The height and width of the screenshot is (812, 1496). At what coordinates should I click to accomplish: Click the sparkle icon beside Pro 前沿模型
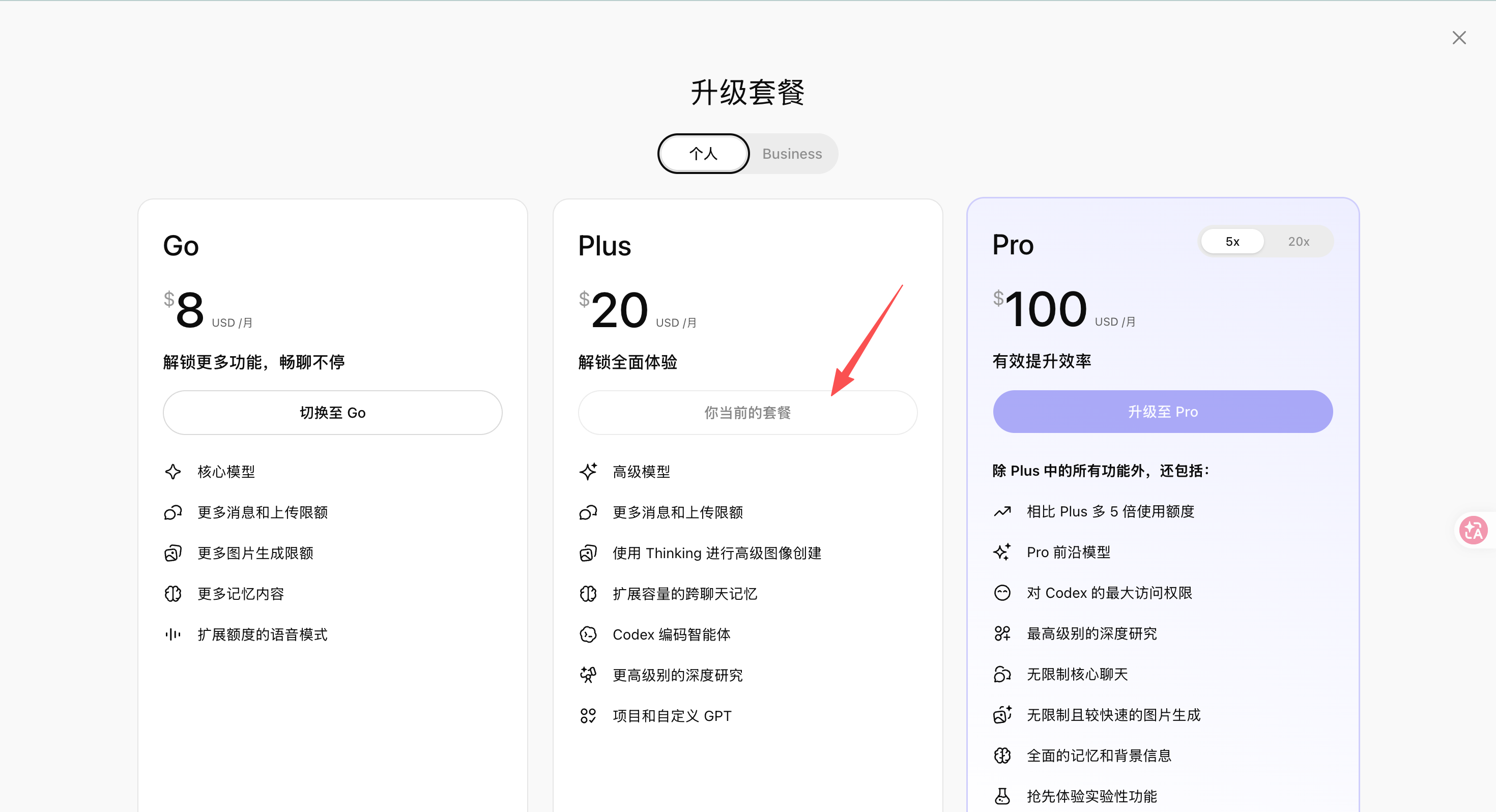point(1002,552)
